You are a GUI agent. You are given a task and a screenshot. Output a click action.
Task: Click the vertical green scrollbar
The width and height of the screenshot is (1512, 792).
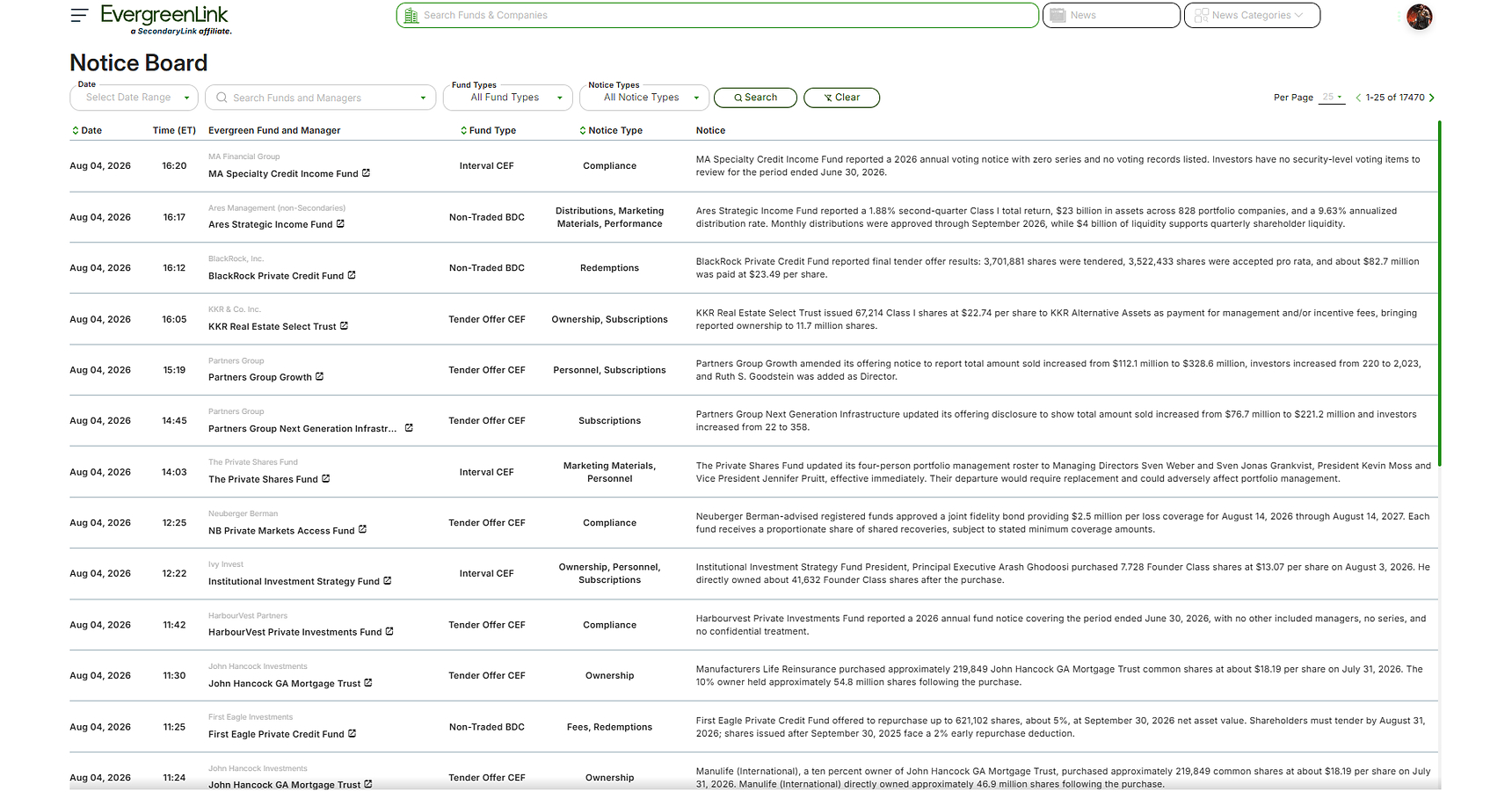tap(1439, 294)
